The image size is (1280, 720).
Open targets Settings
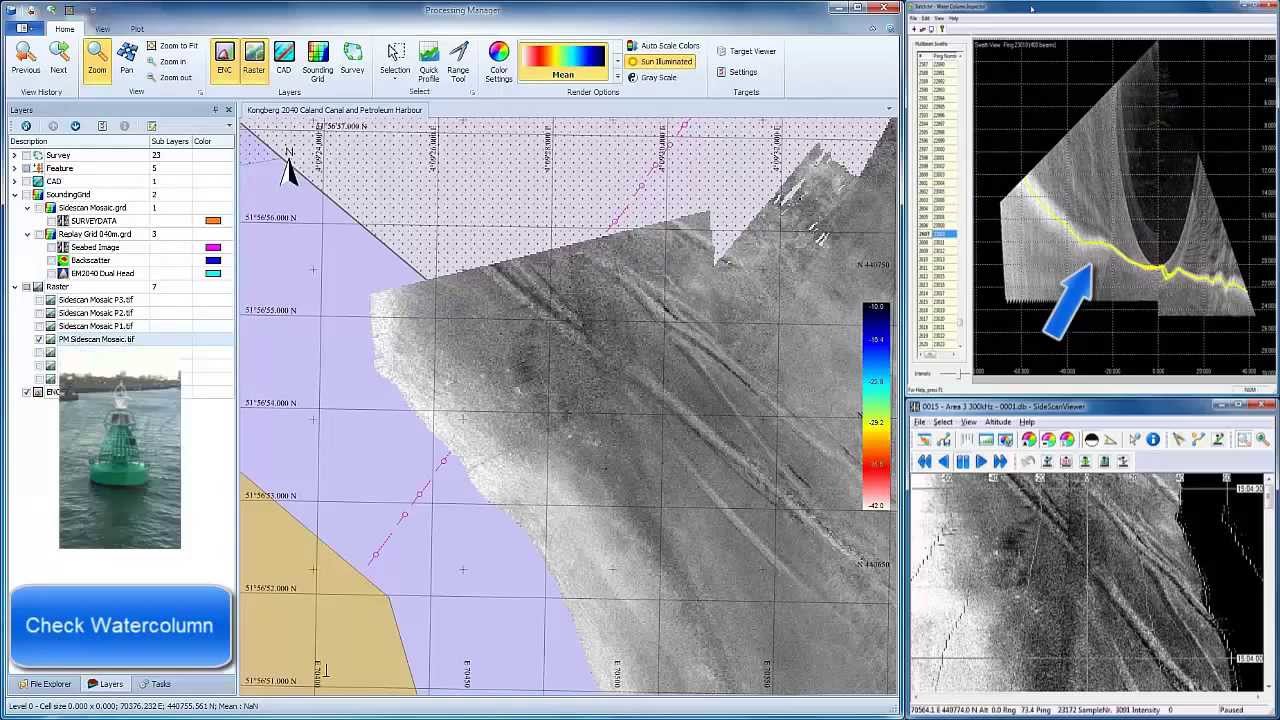point(737,72)
